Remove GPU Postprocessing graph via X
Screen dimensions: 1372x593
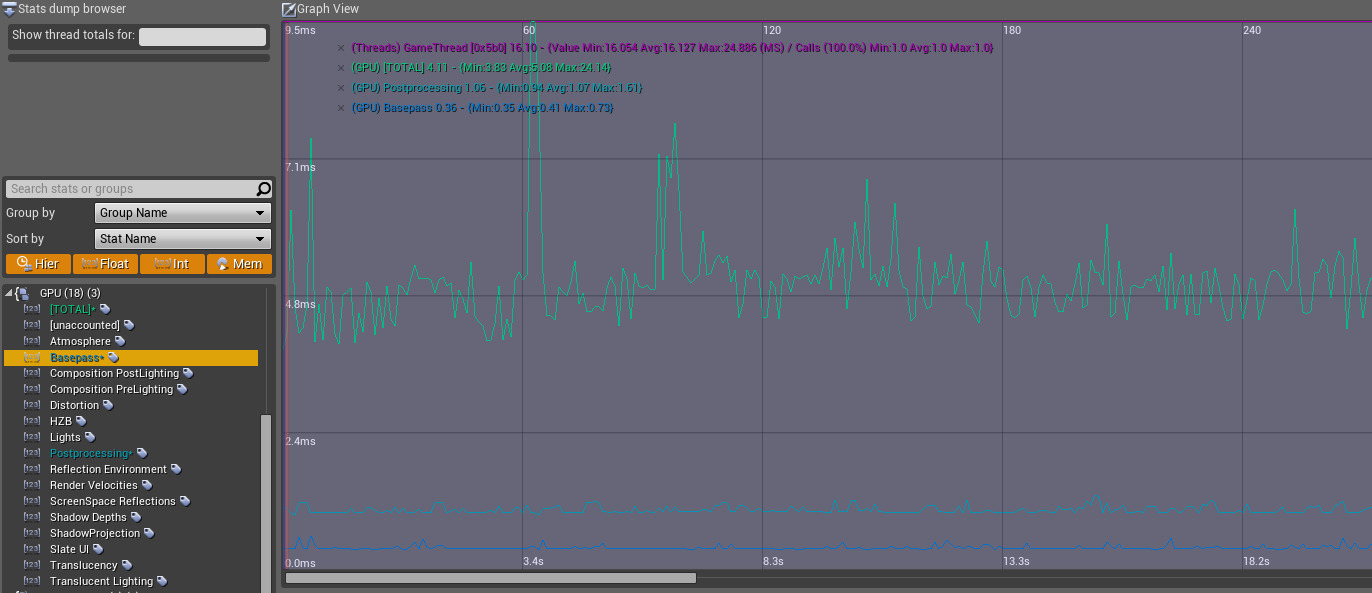click(341, 88)
